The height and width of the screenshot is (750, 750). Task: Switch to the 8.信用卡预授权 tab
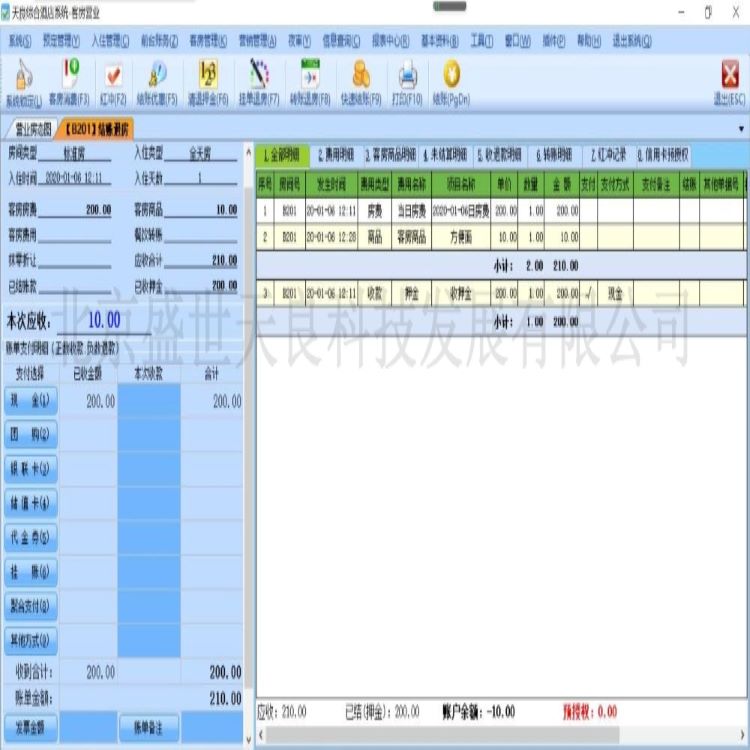point(663,154)
